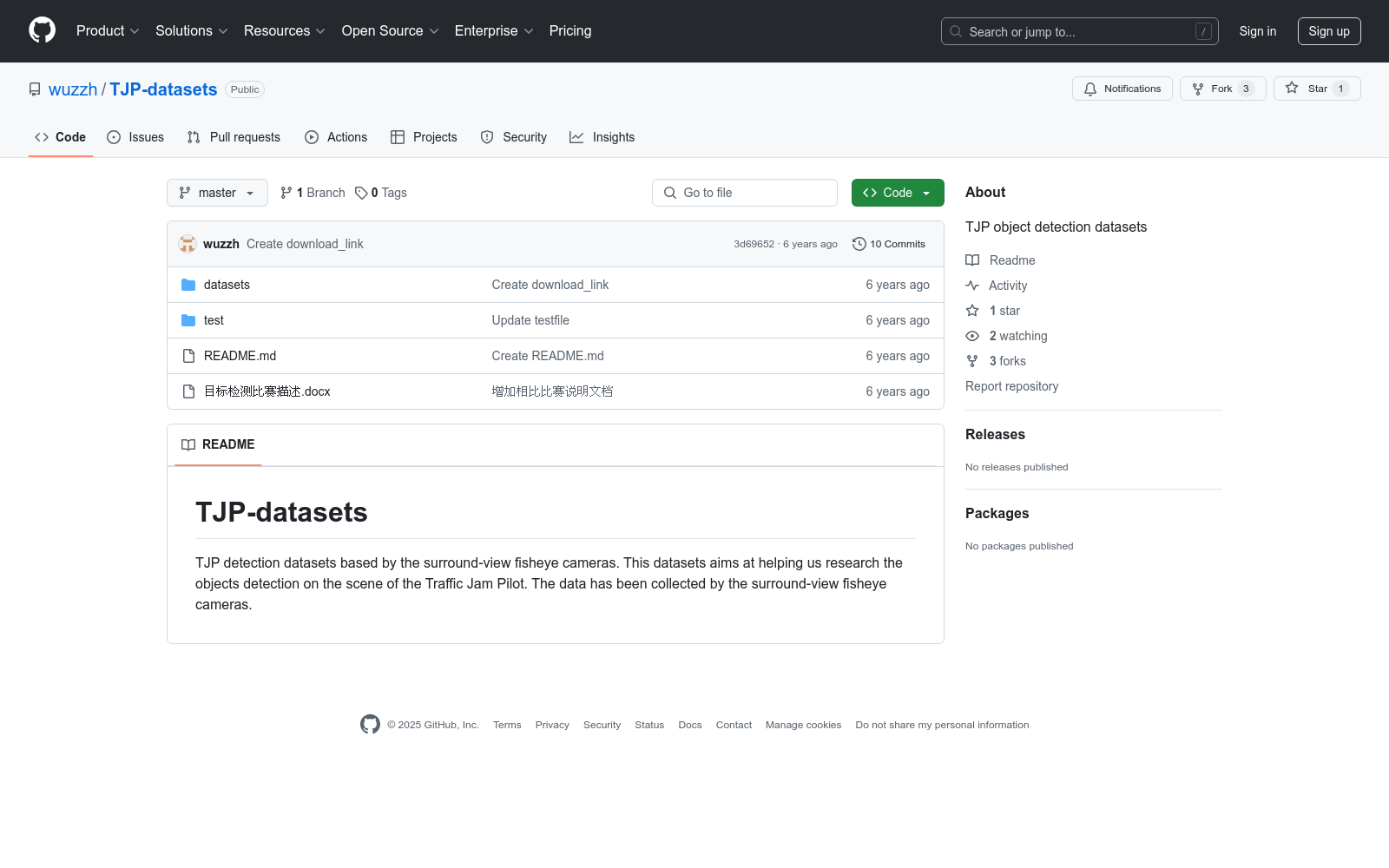This screenshot has height=868, width=1389.
Task: Click the bell icon in Notifications button
Action: (1090, 89)
